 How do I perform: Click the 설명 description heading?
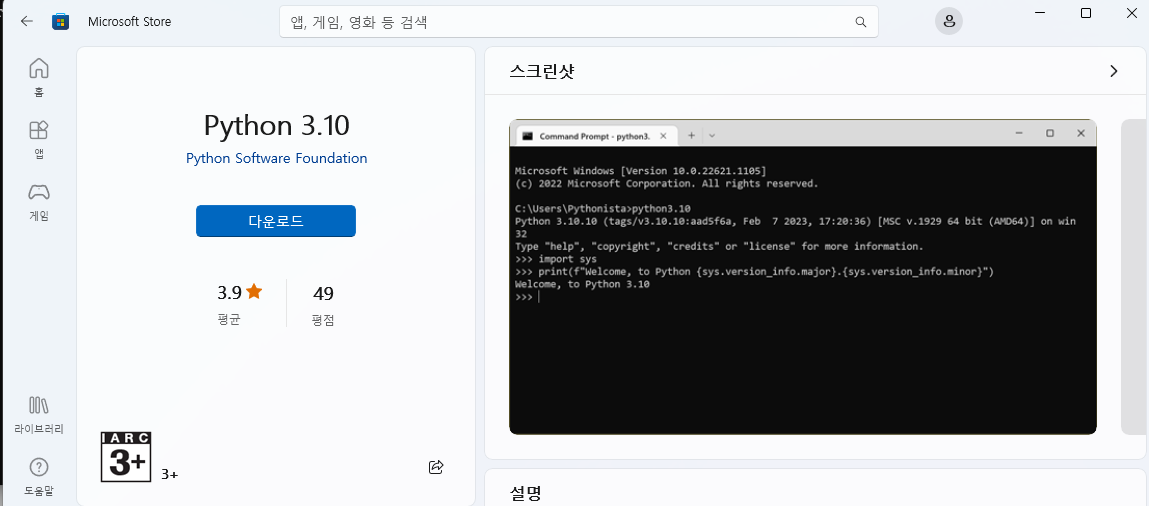tap(525, 493)
